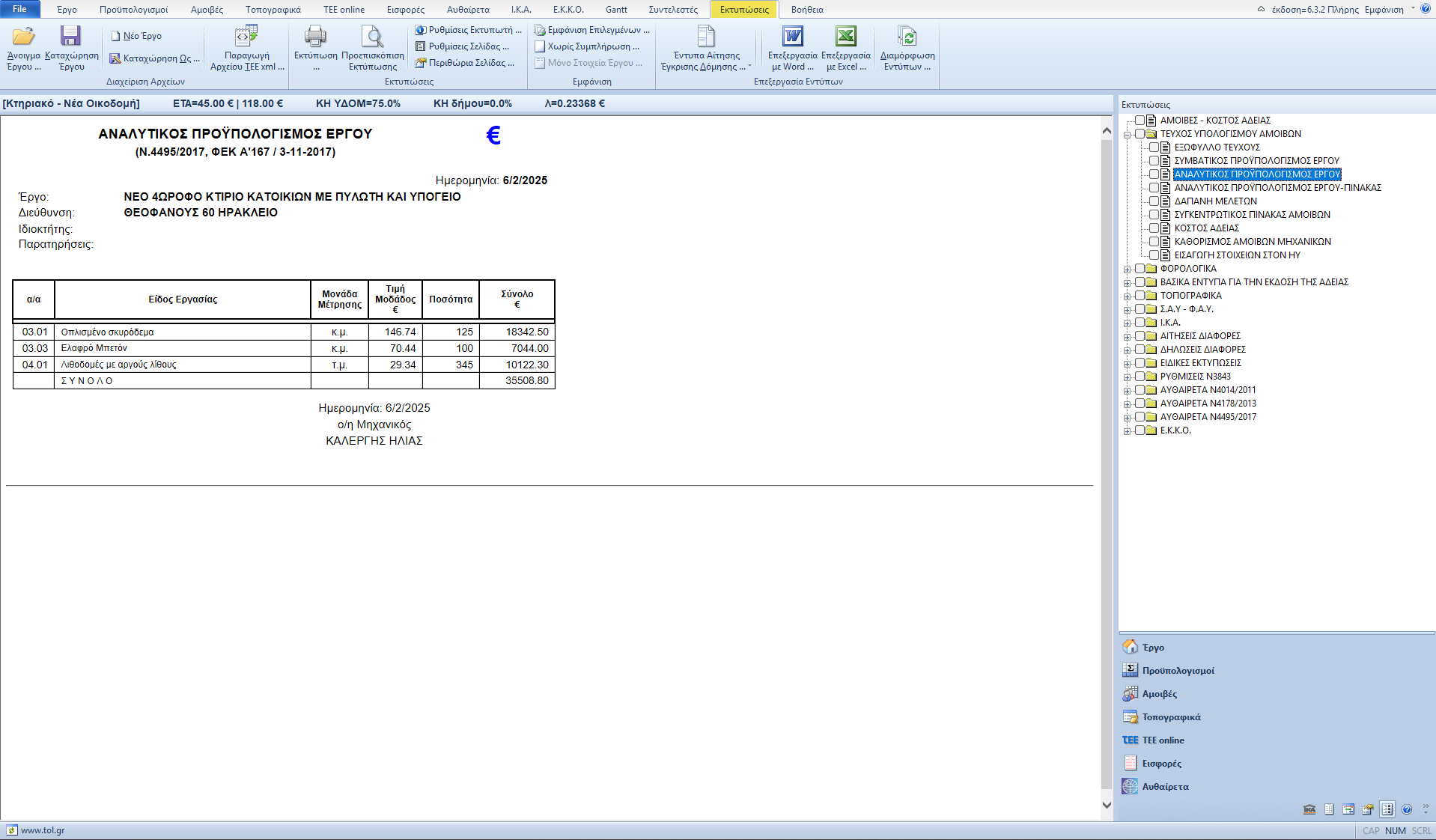The image size is (1436, 840).
Task: Click Επεξεργασία με Excel icon
Action: coord(845,37)
